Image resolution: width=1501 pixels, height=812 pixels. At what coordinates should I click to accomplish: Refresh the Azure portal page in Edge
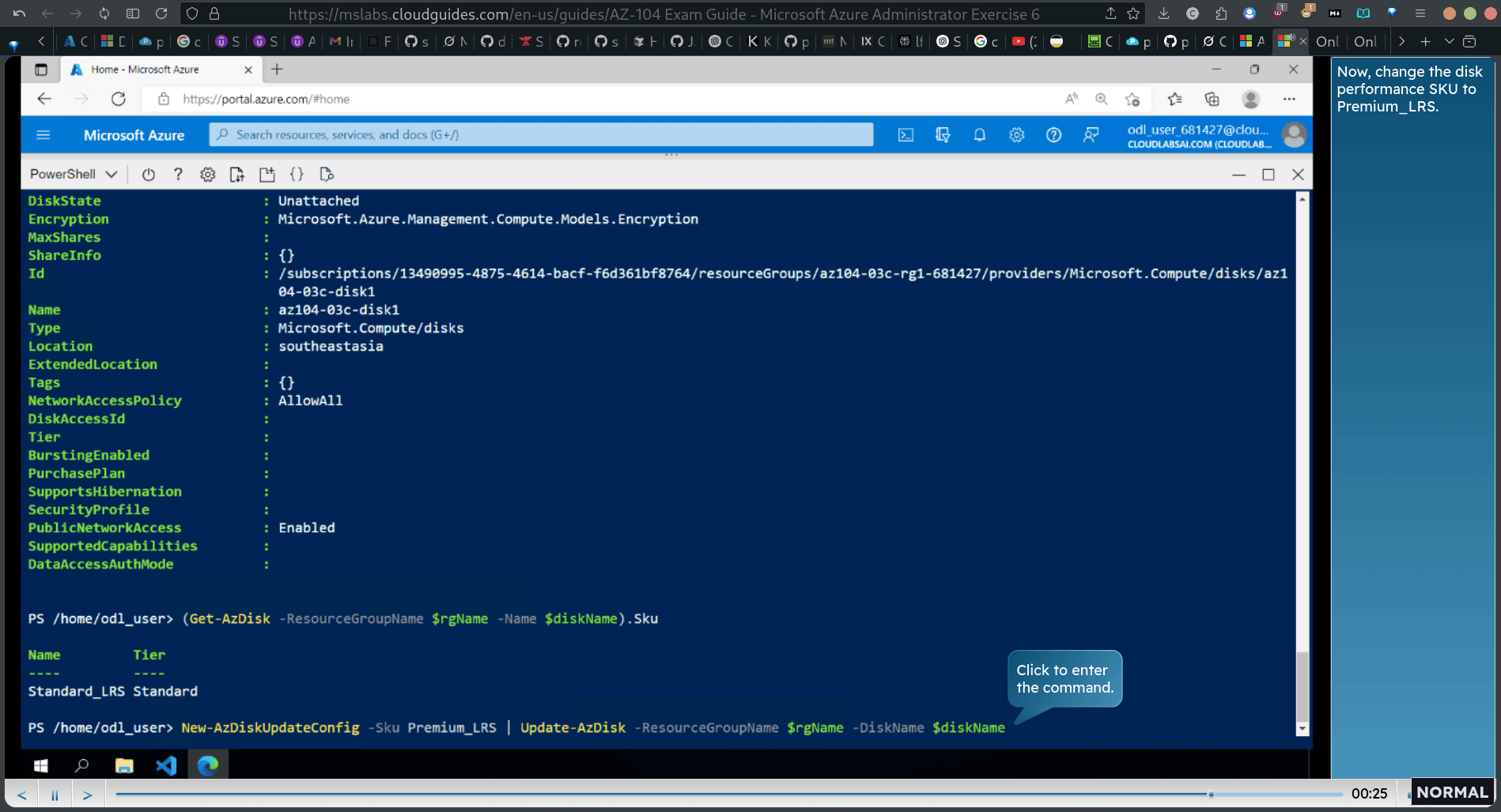(x=119, y=99)
